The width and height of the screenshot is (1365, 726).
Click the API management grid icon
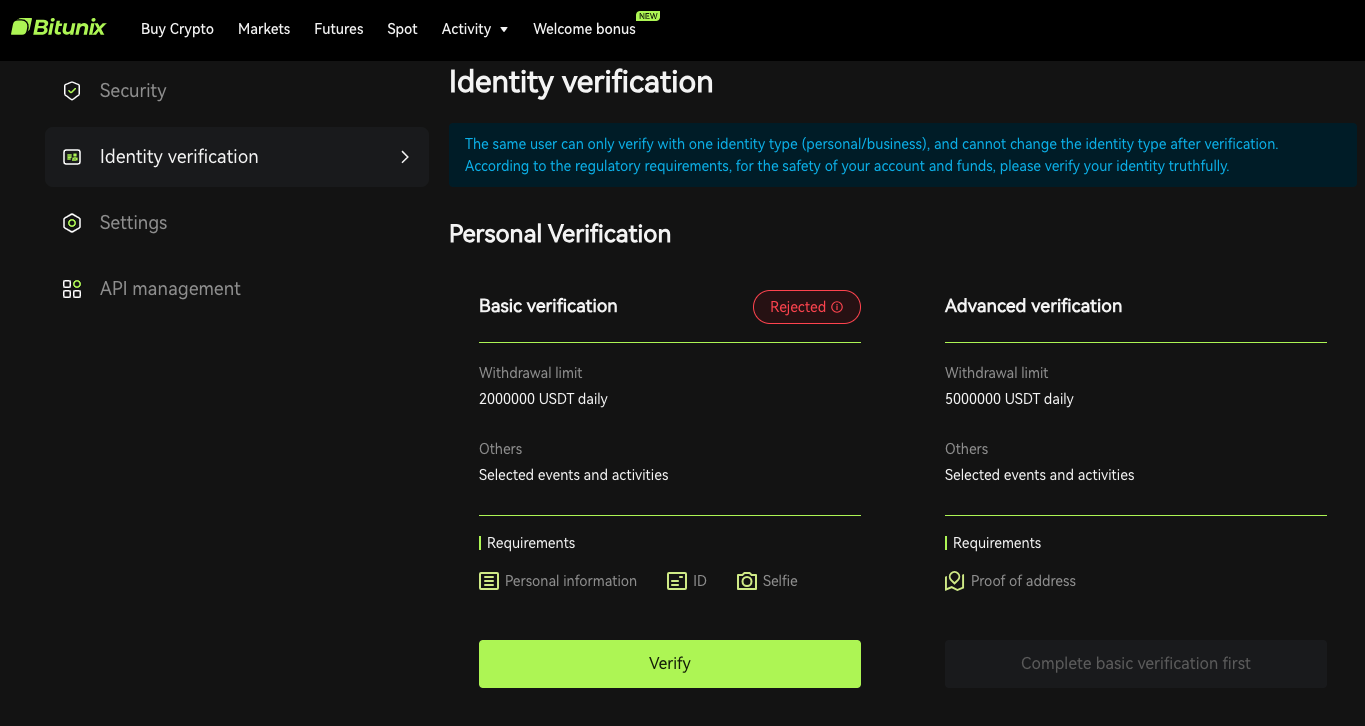pos(71,288)
